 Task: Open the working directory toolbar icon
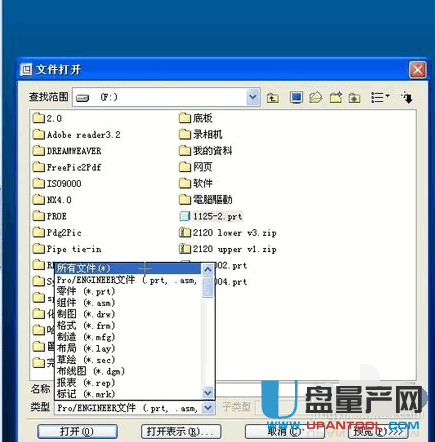coord(316,98)
